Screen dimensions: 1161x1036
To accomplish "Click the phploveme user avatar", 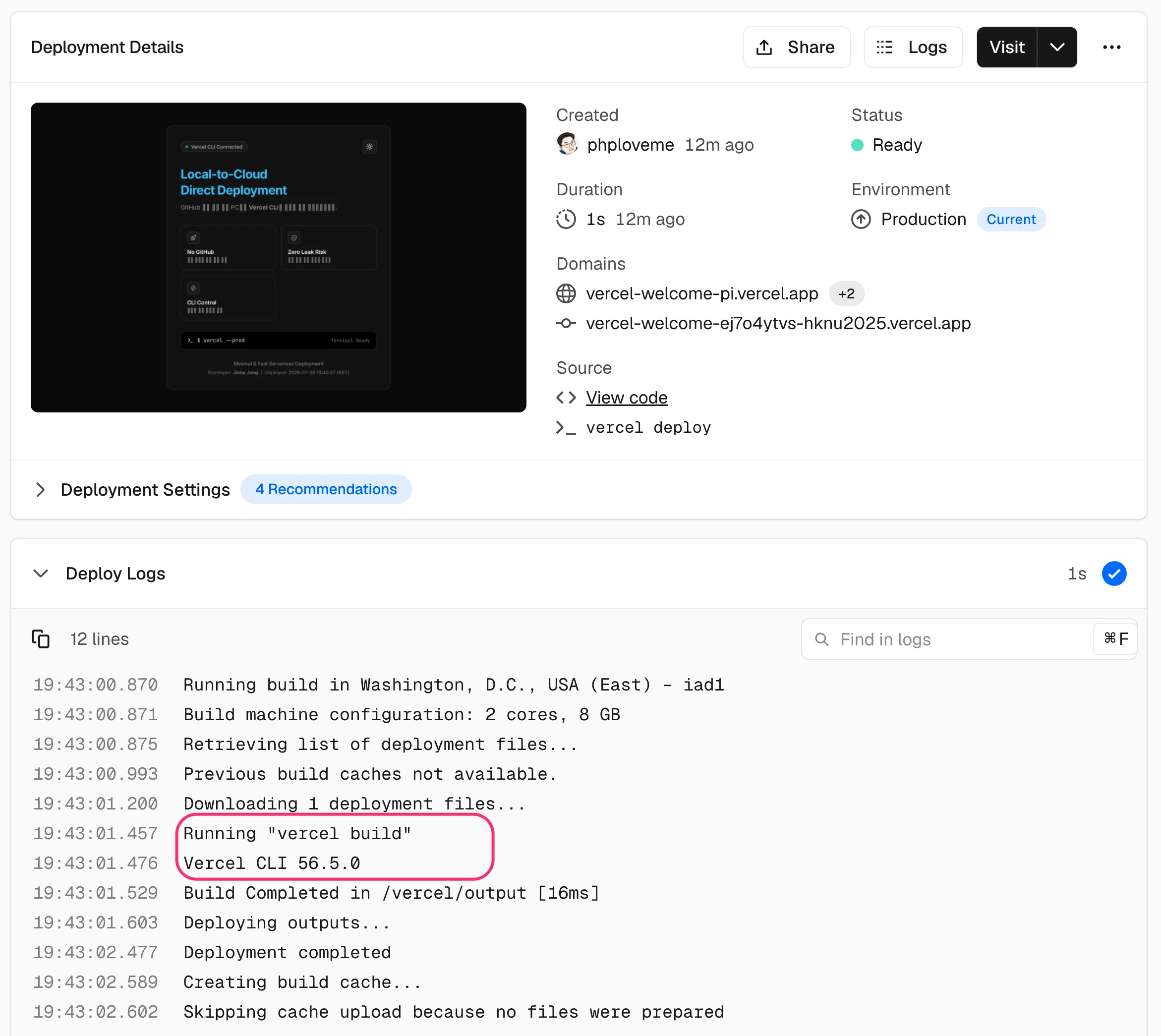I will click(x=567, y=145).
